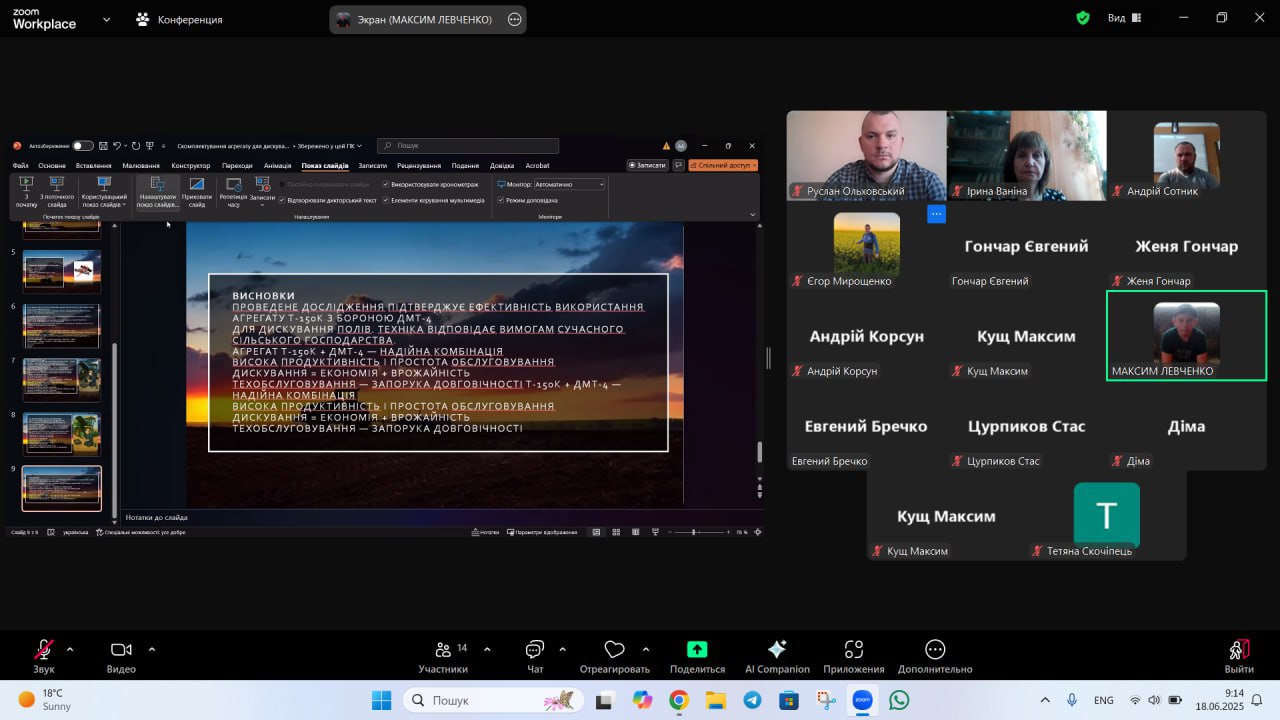Screen dimensions: 1280x720
Task: Click the Windows taskbar Пошук search box
Action: pyautogui.click(x=493, y=700)
